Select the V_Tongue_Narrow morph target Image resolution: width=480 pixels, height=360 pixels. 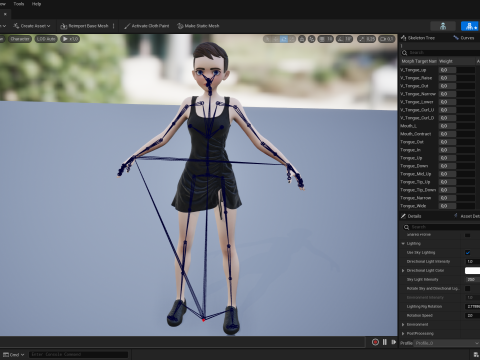[418, 94]
